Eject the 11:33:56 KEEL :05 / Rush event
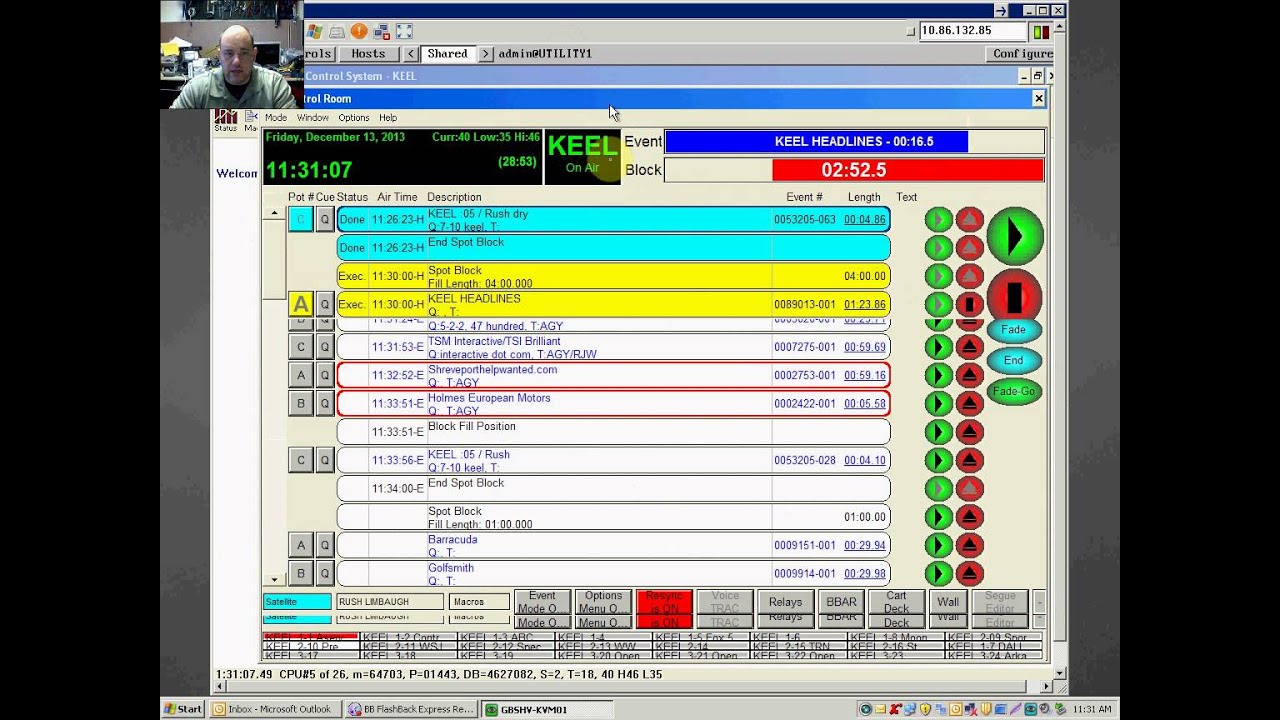Screen dimensions: 1280x720 (x=969, y=460)
